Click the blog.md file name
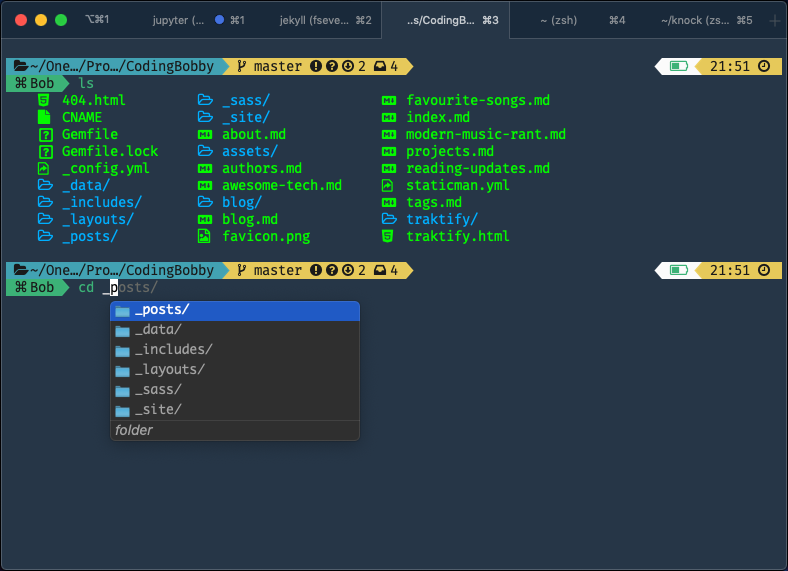 click(x=250, y=219)
